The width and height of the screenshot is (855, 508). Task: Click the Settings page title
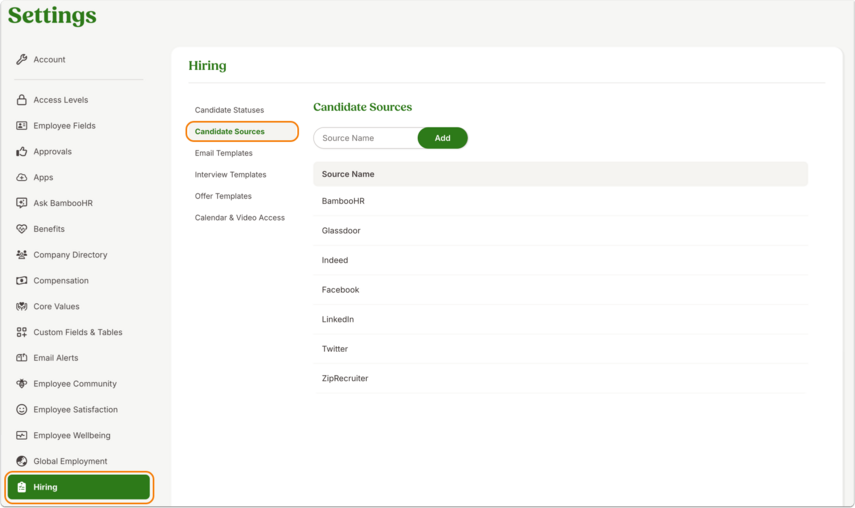coord(52,15)
